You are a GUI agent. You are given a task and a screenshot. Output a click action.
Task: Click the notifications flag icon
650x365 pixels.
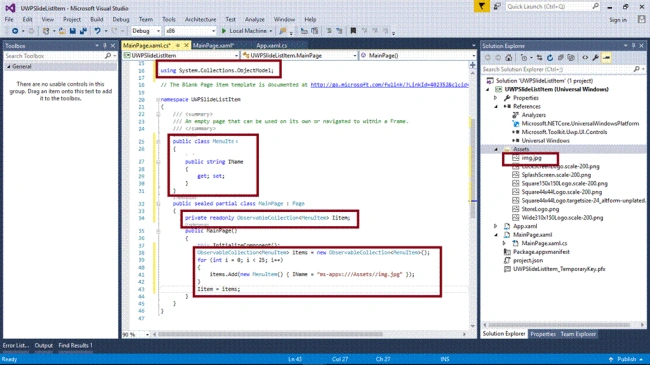[x=482, y=6]
